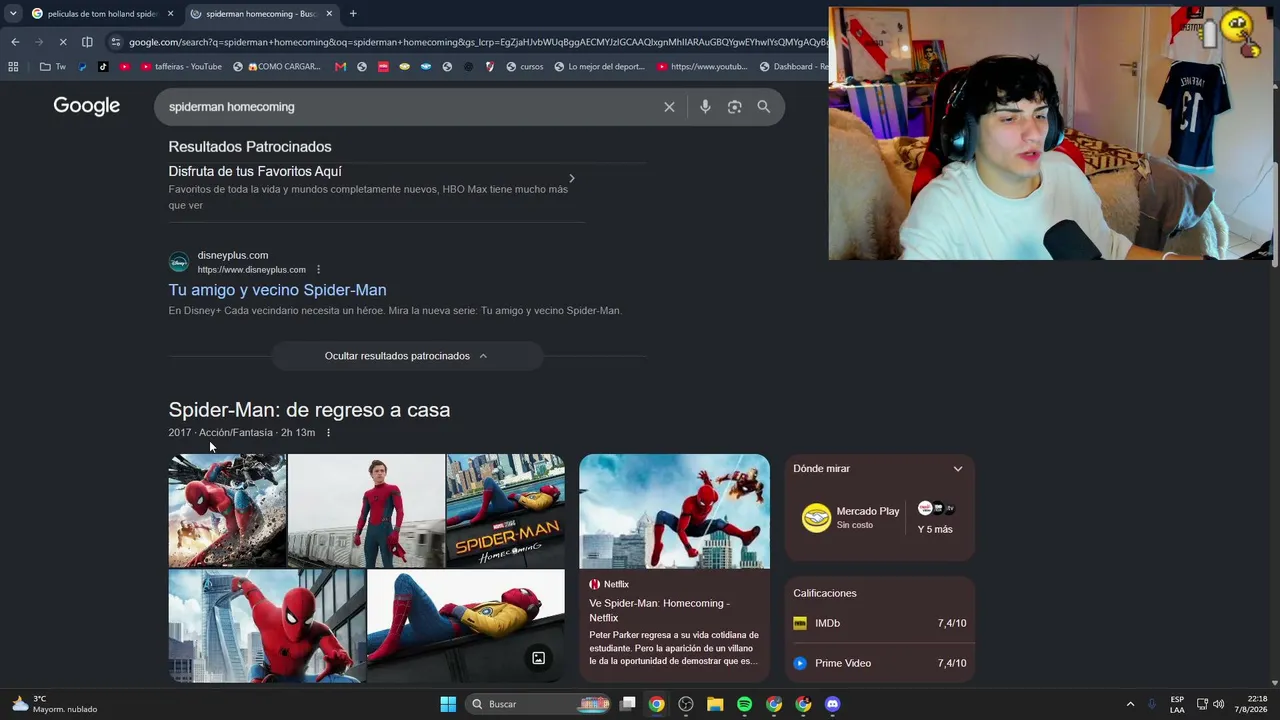Open File Explorer from the taskbar

(715, 704)
